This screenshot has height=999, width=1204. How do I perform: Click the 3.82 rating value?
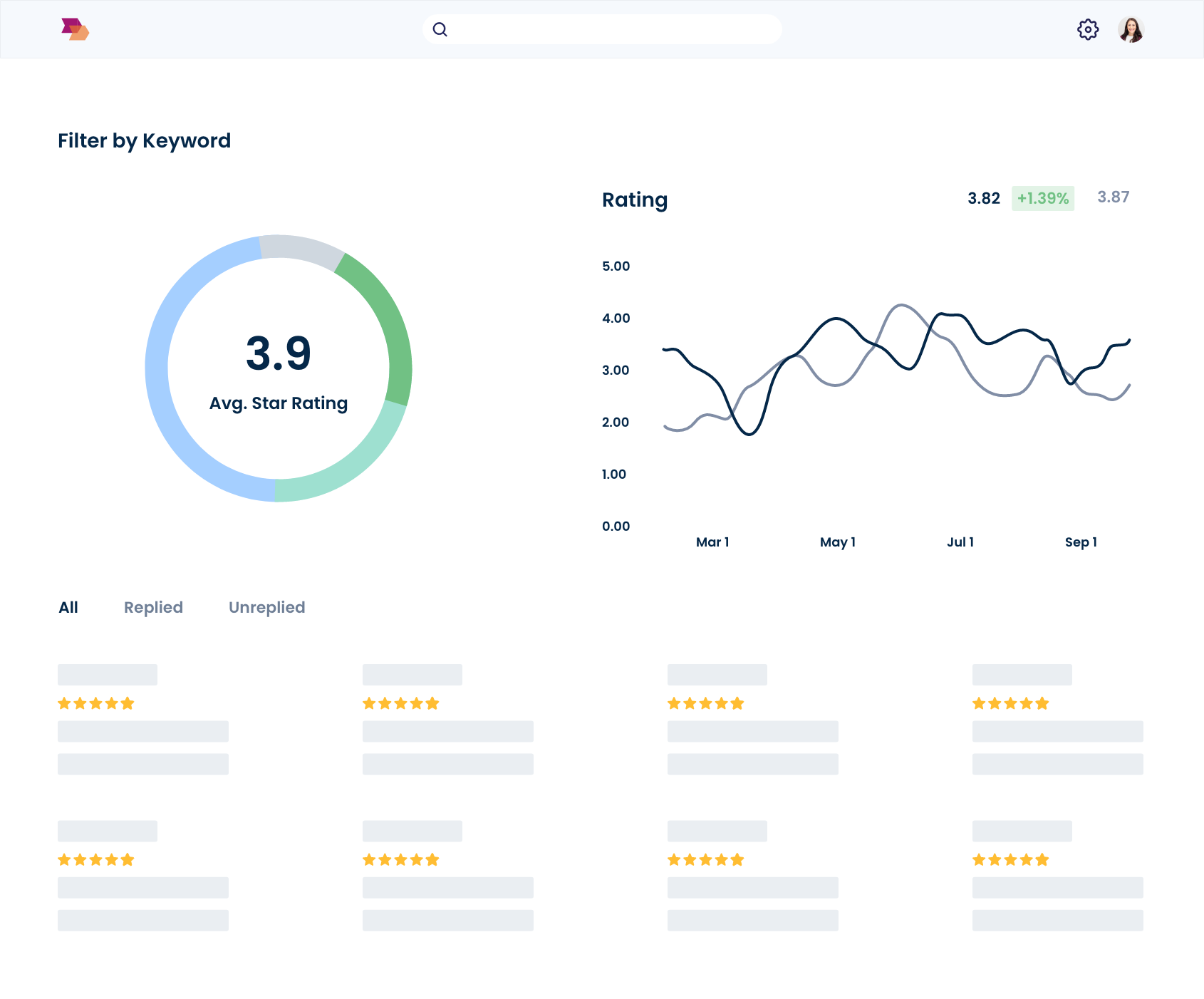click(x=985, y=198)
